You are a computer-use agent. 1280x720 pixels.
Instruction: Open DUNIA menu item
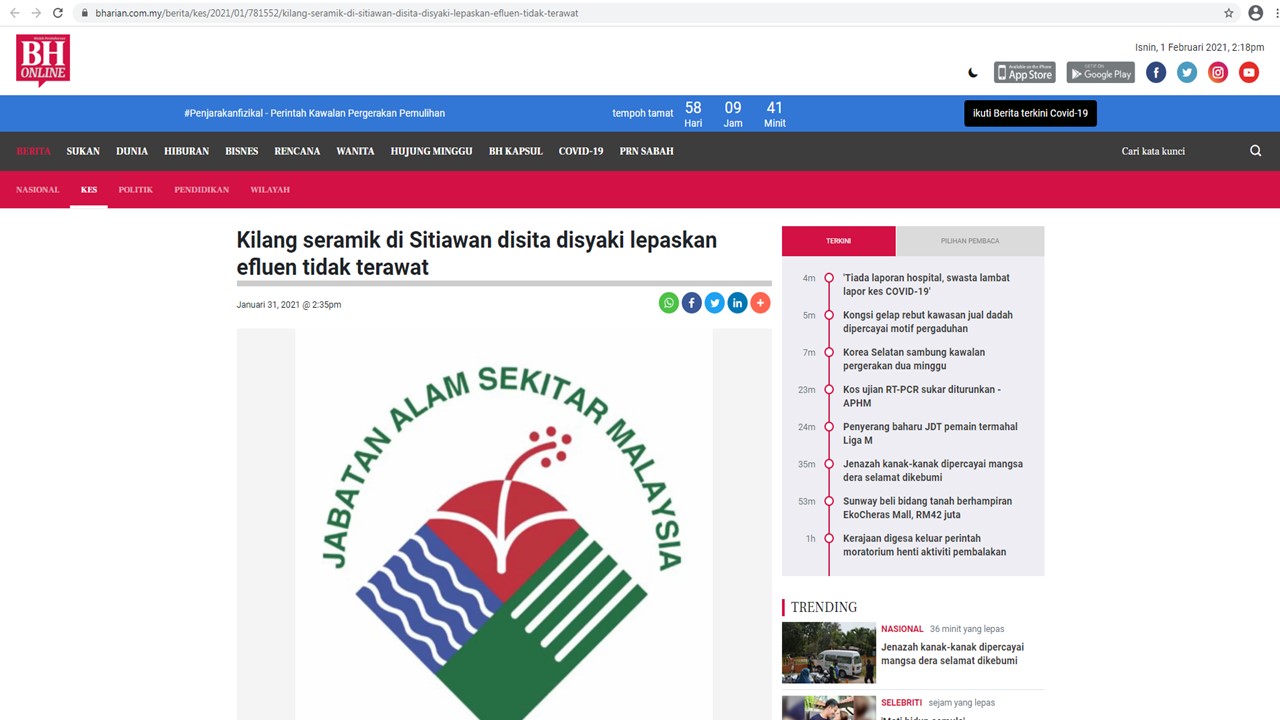coord(132,151)
